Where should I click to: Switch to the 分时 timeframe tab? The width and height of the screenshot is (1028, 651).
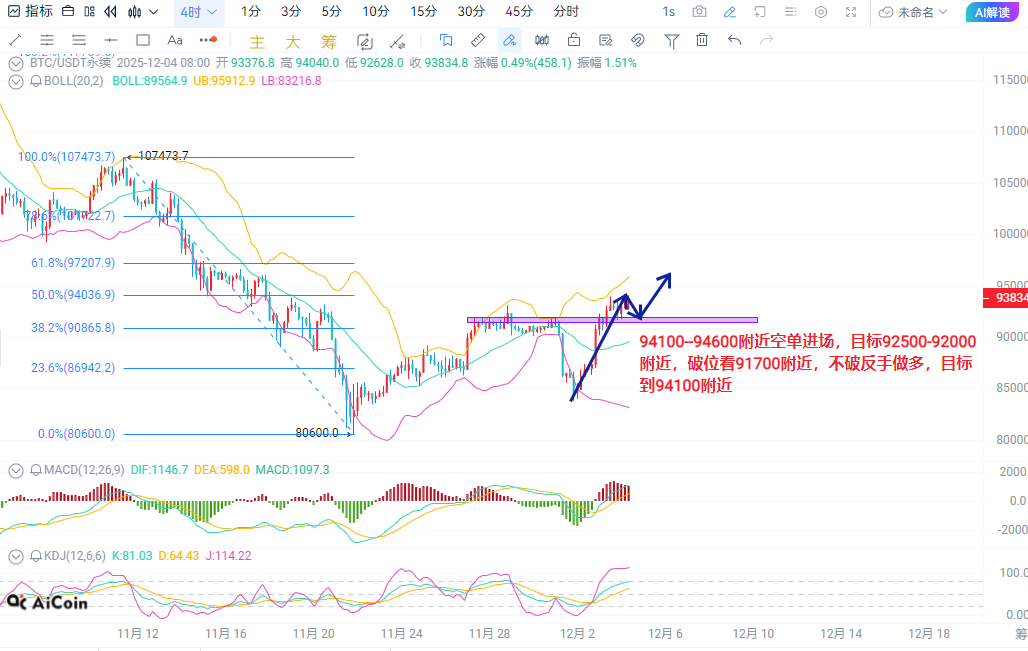pos(566,12)
